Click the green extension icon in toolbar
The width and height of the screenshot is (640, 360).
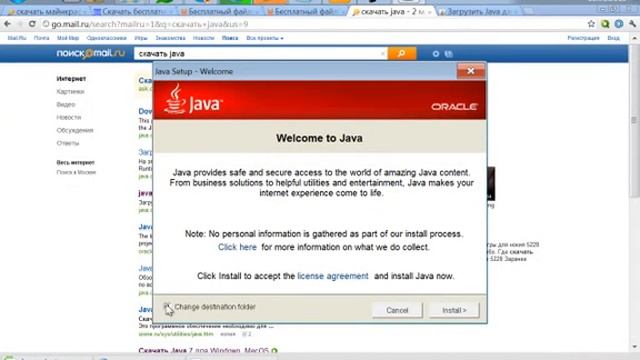pos(605,24)
